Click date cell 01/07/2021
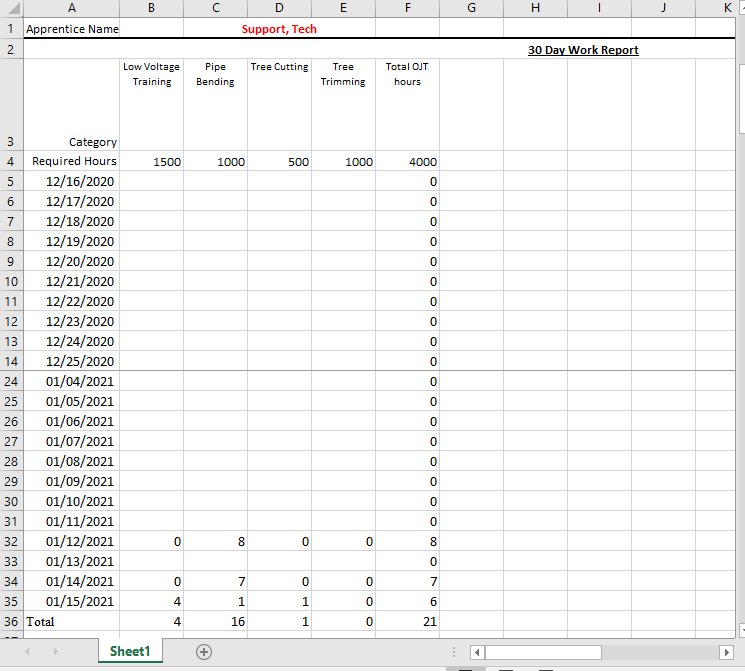 [72, 441]
